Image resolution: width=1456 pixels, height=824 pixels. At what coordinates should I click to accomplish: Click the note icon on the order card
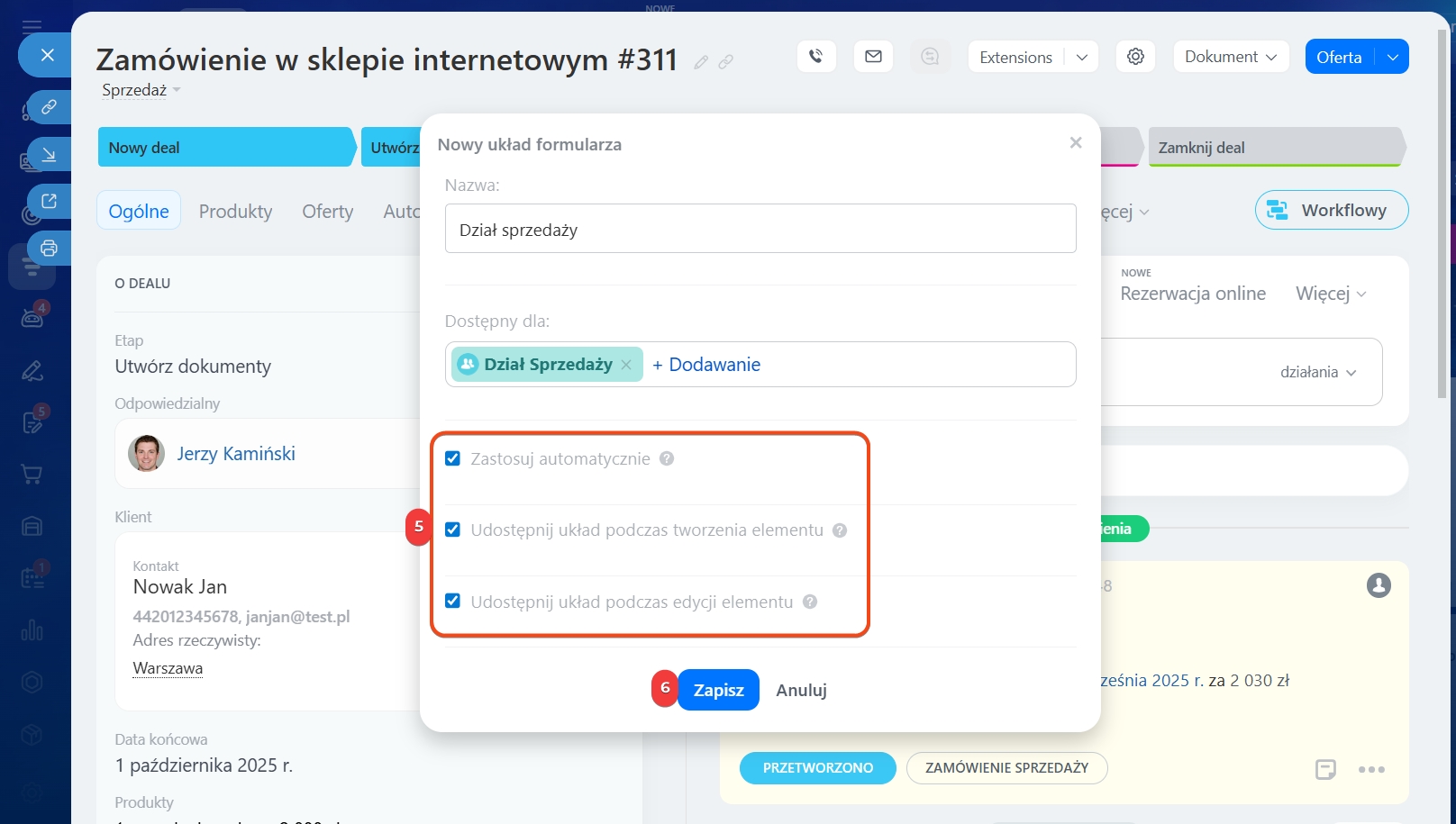pyautogui.click(x=1325, y=769)
